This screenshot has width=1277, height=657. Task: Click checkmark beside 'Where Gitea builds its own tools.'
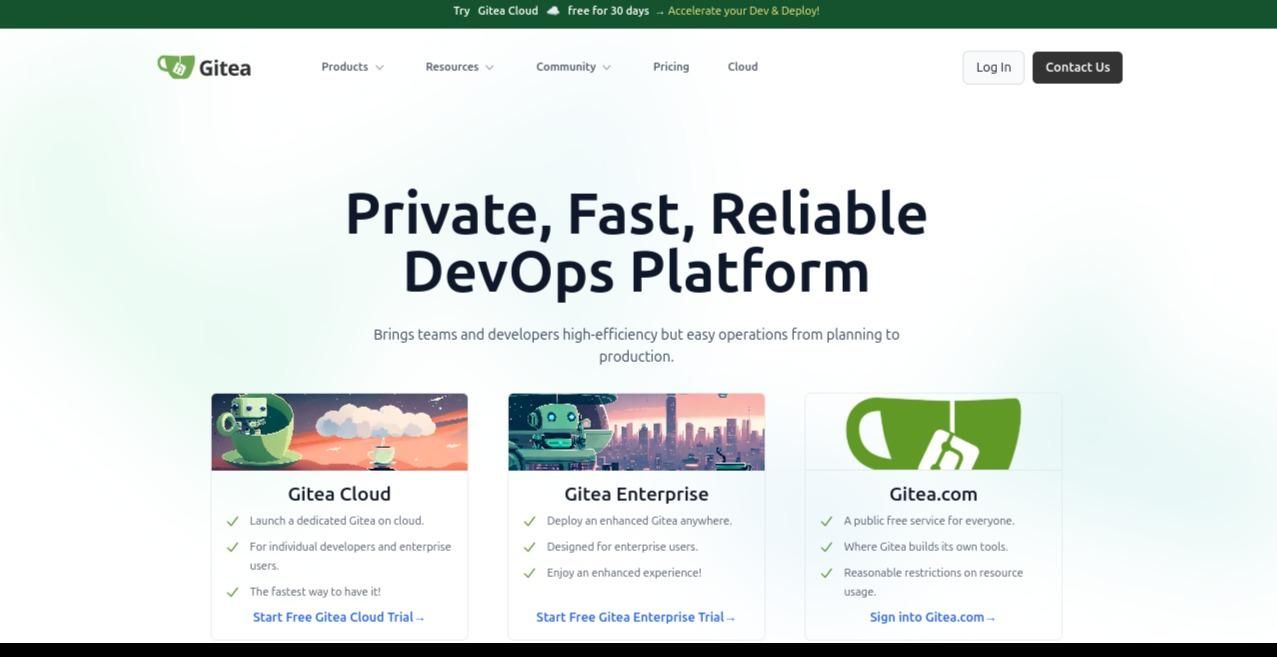(827, 547)
